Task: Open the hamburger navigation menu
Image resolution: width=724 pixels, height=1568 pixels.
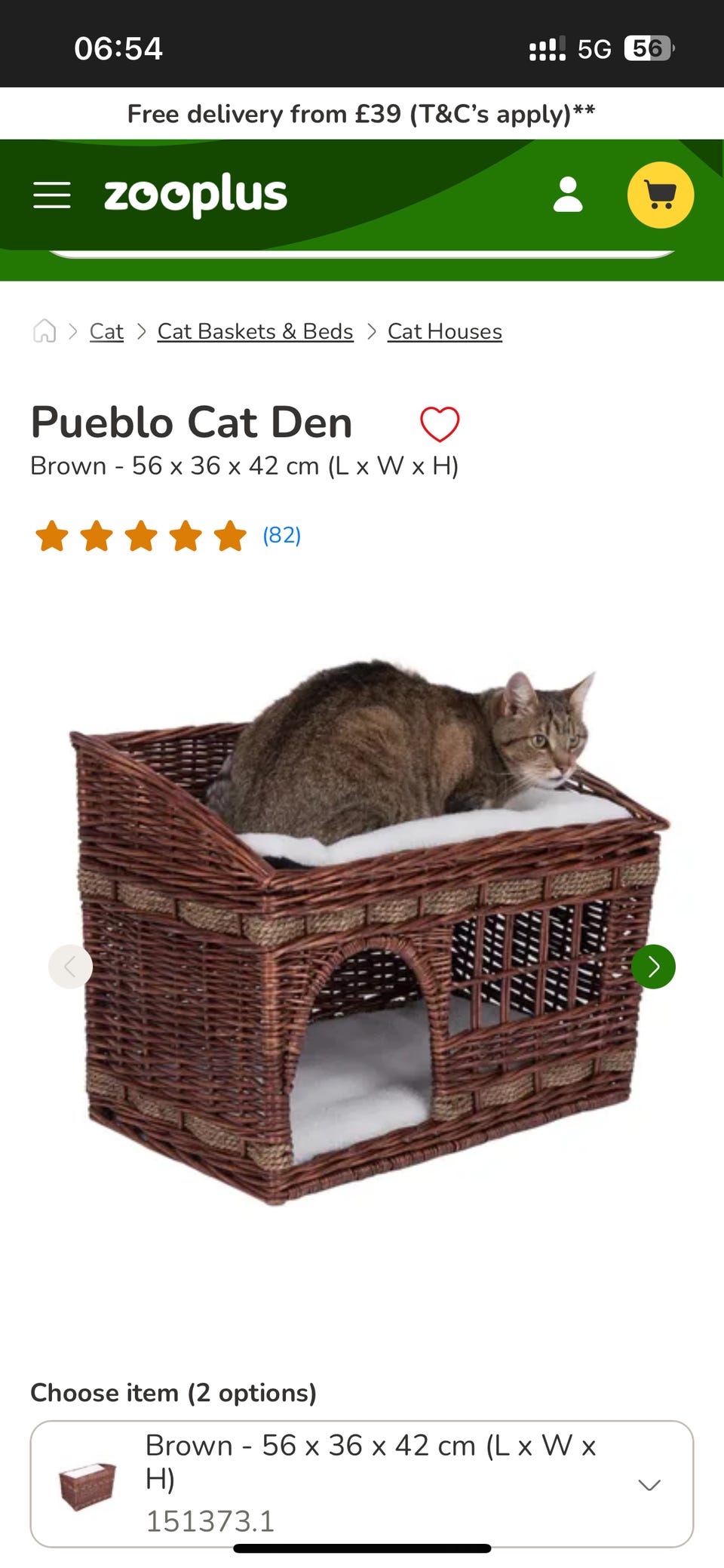Action: (52, 195)
